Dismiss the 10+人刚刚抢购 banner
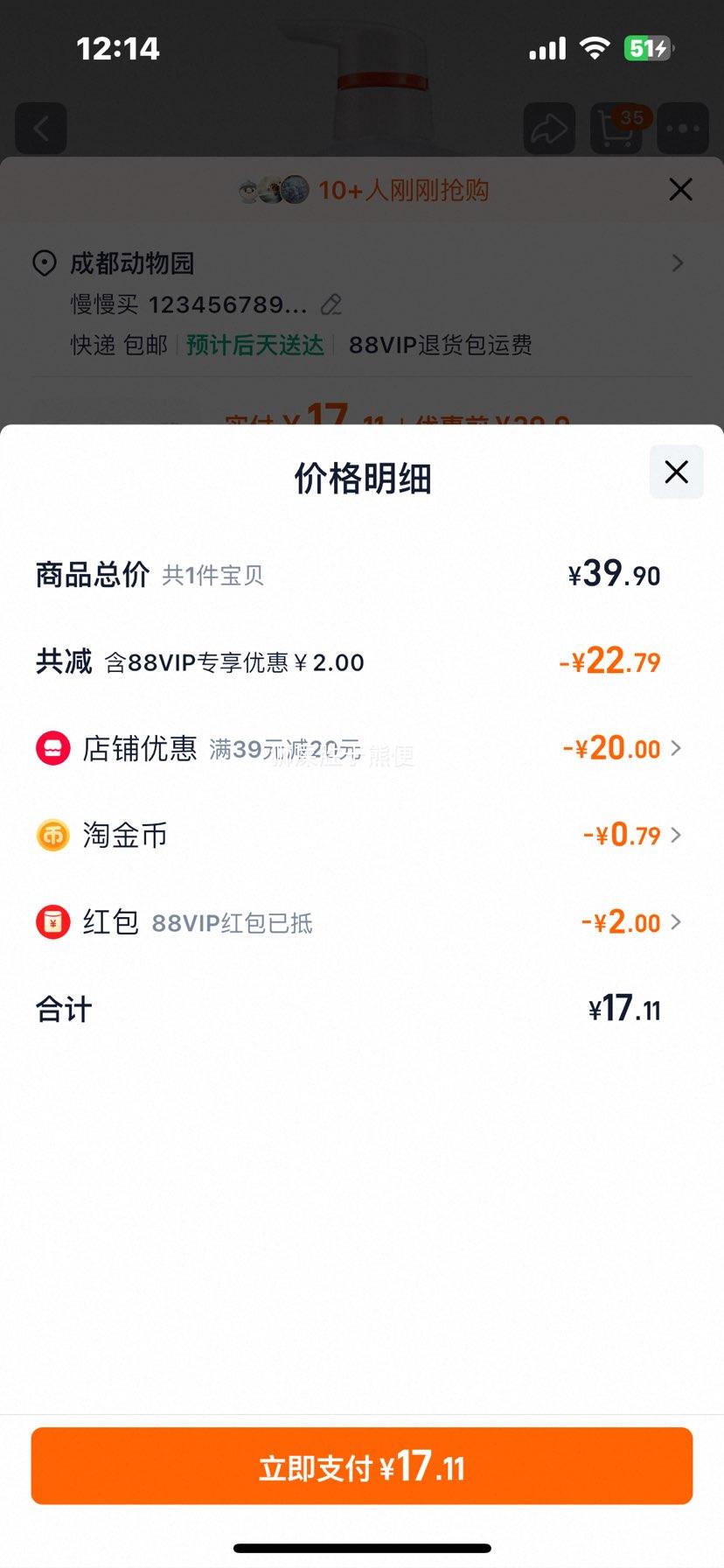 (680, 189)
